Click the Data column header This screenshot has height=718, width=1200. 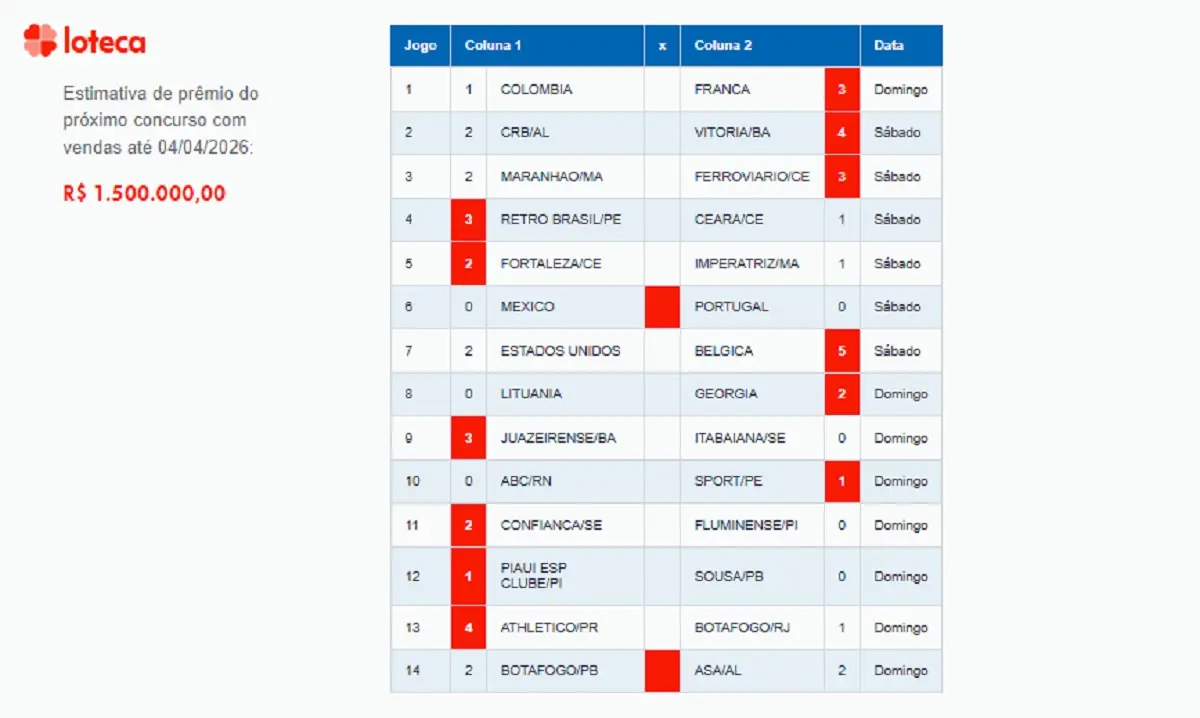coord(888,46)
